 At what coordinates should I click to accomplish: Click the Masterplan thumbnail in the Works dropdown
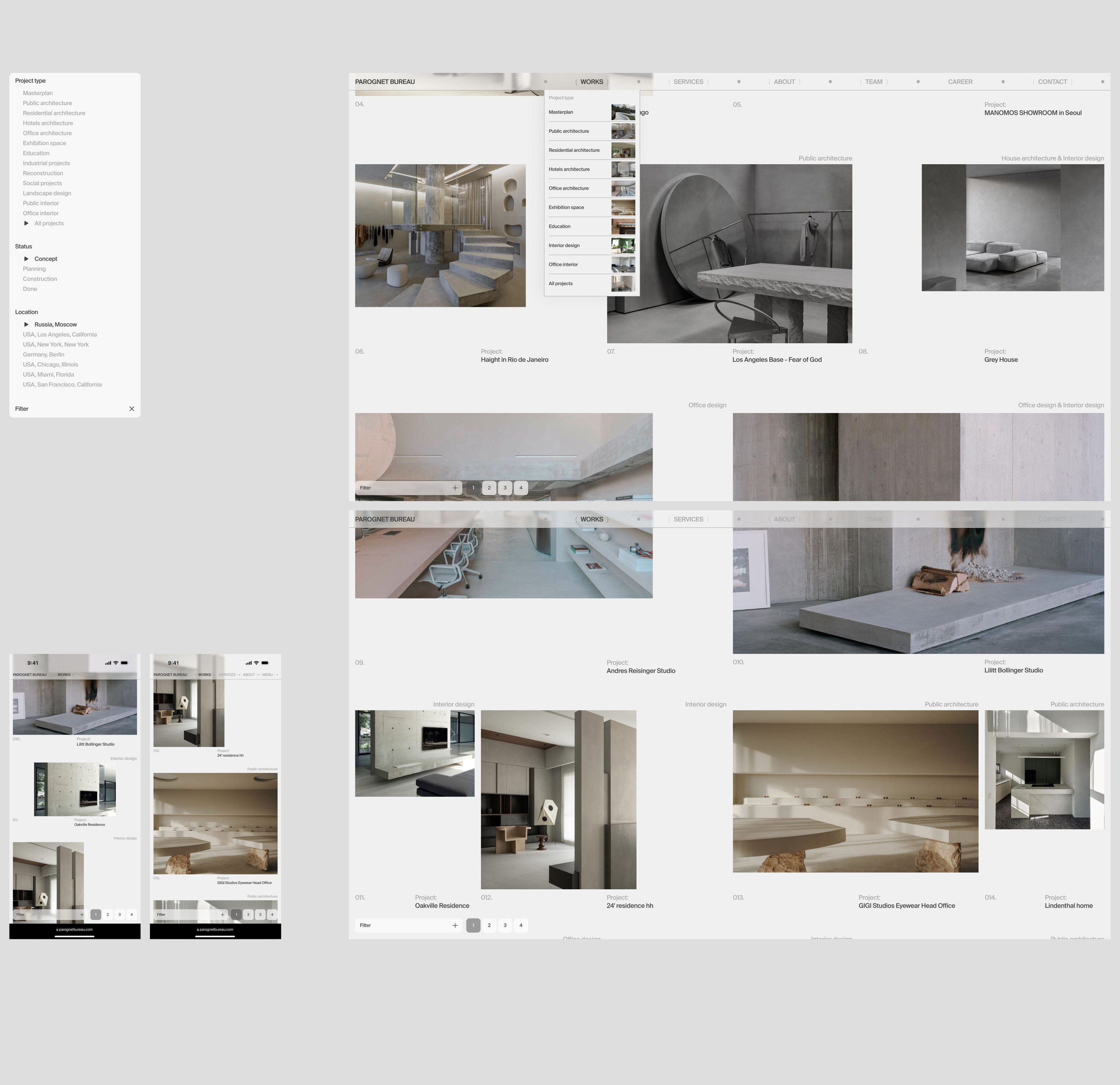[623, 112]
